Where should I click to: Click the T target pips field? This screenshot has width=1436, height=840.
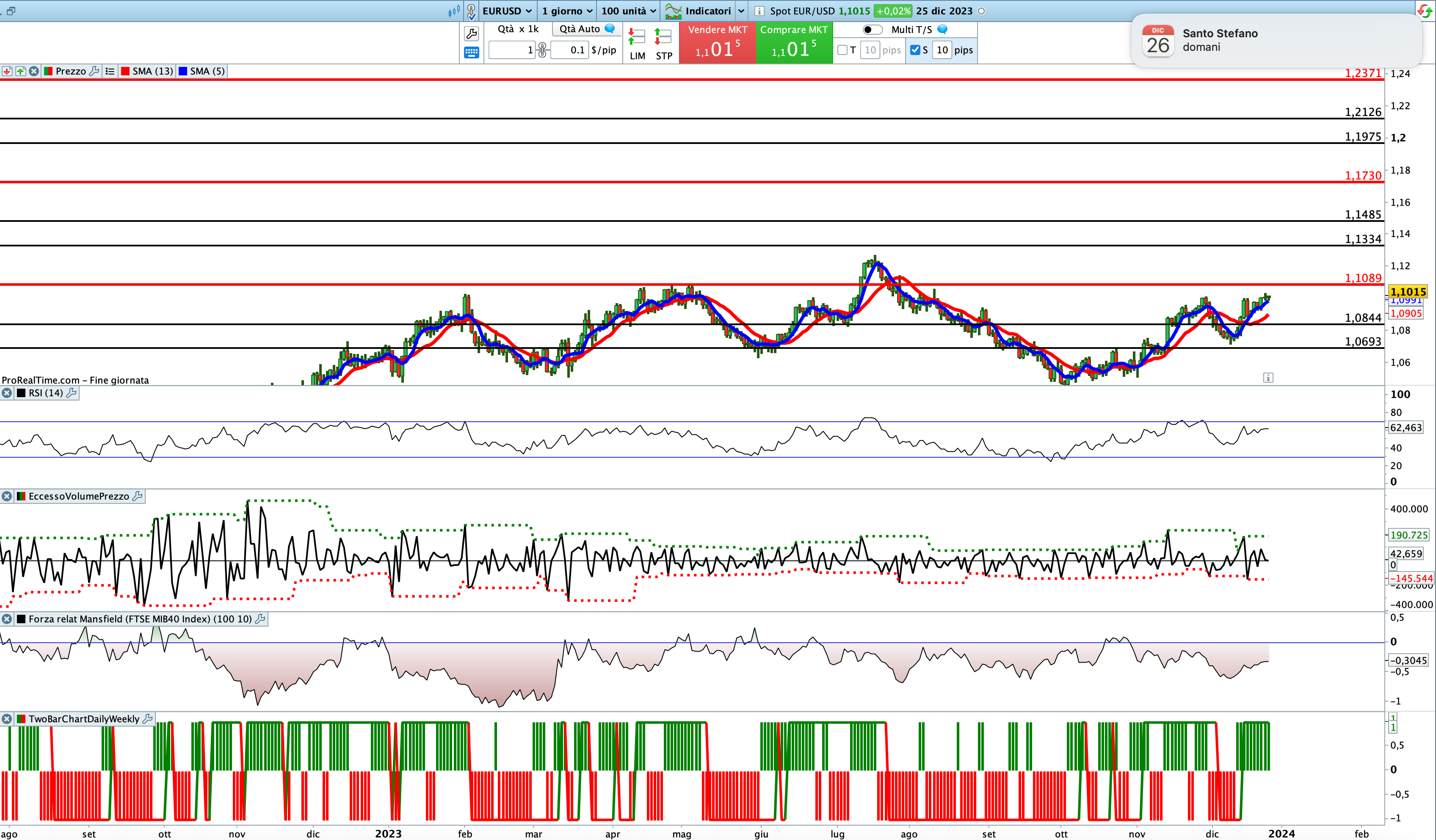point(870,50)
